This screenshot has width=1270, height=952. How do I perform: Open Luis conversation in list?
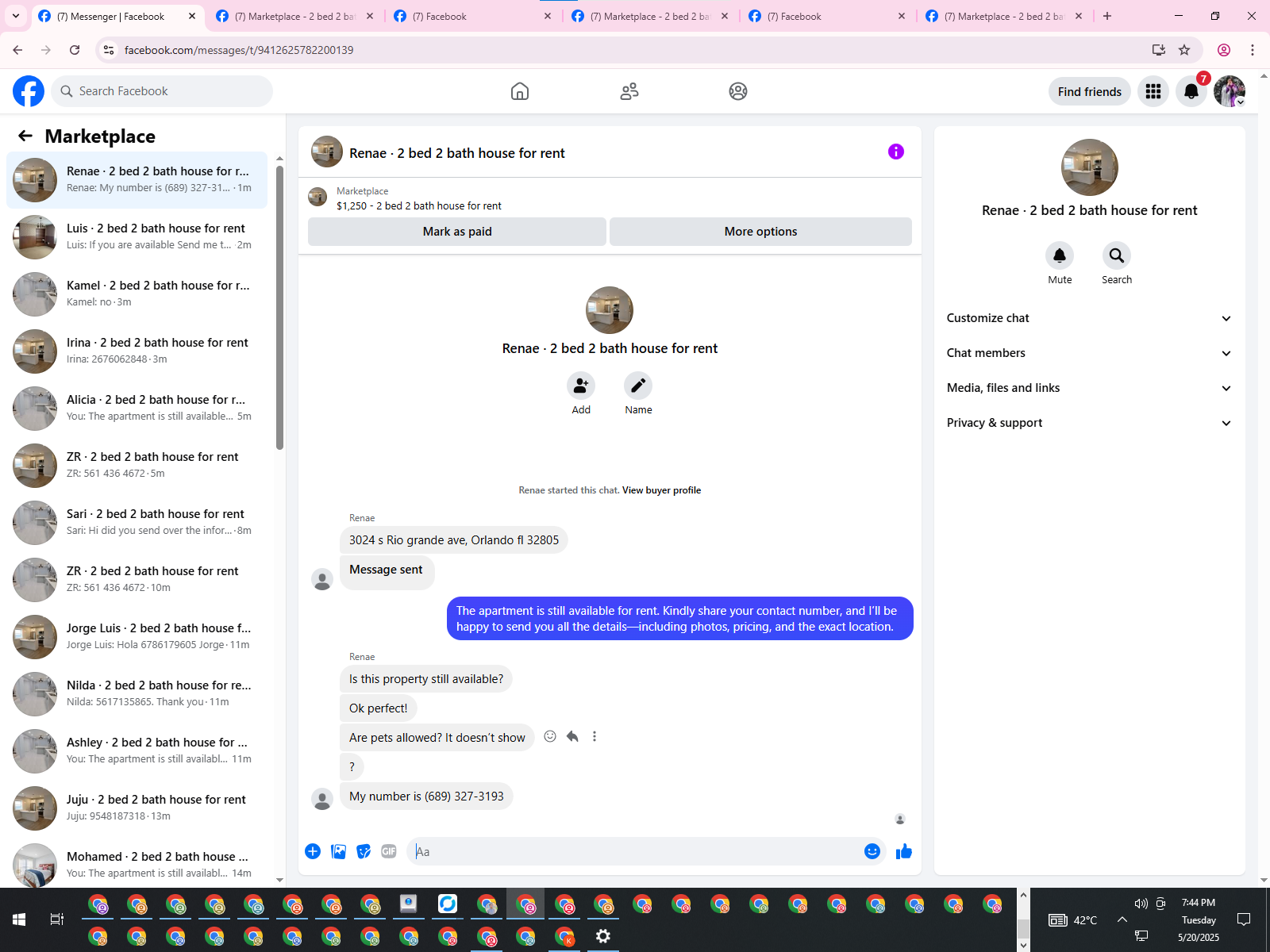pyautogui.click(x=137, y=237)
